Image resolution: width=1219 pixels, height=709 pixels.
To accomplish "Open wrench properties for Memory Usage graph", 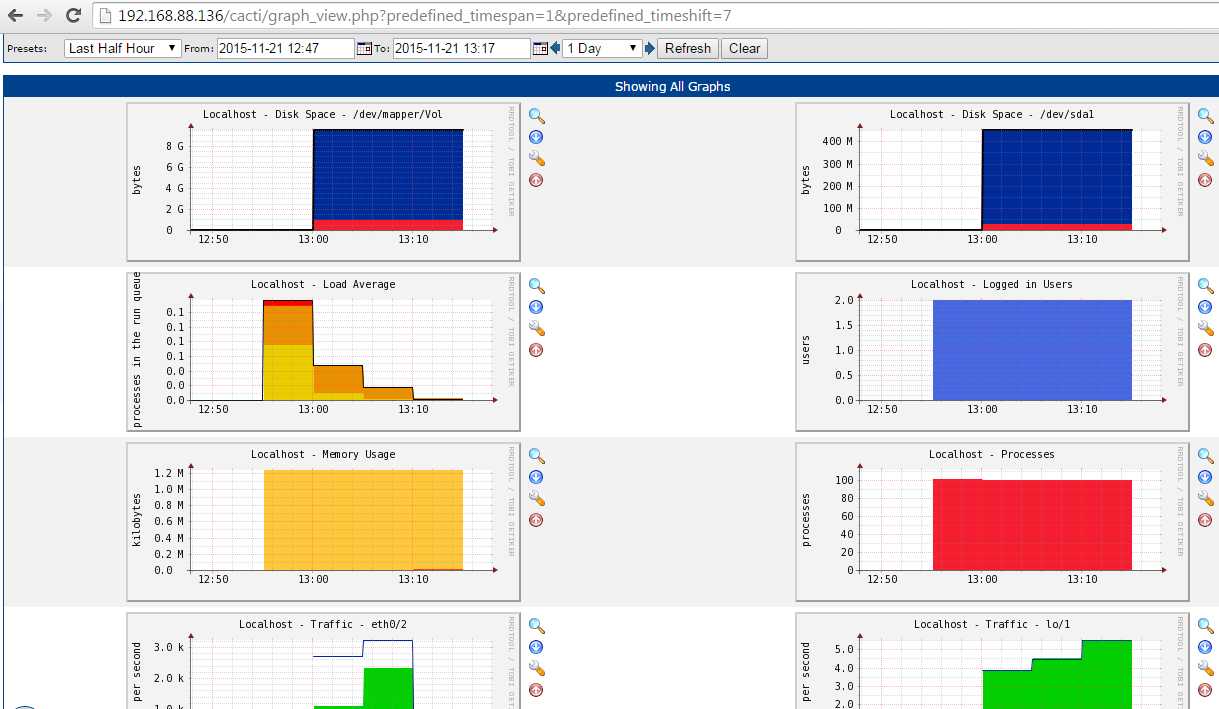I will click(x=536, y=499).
